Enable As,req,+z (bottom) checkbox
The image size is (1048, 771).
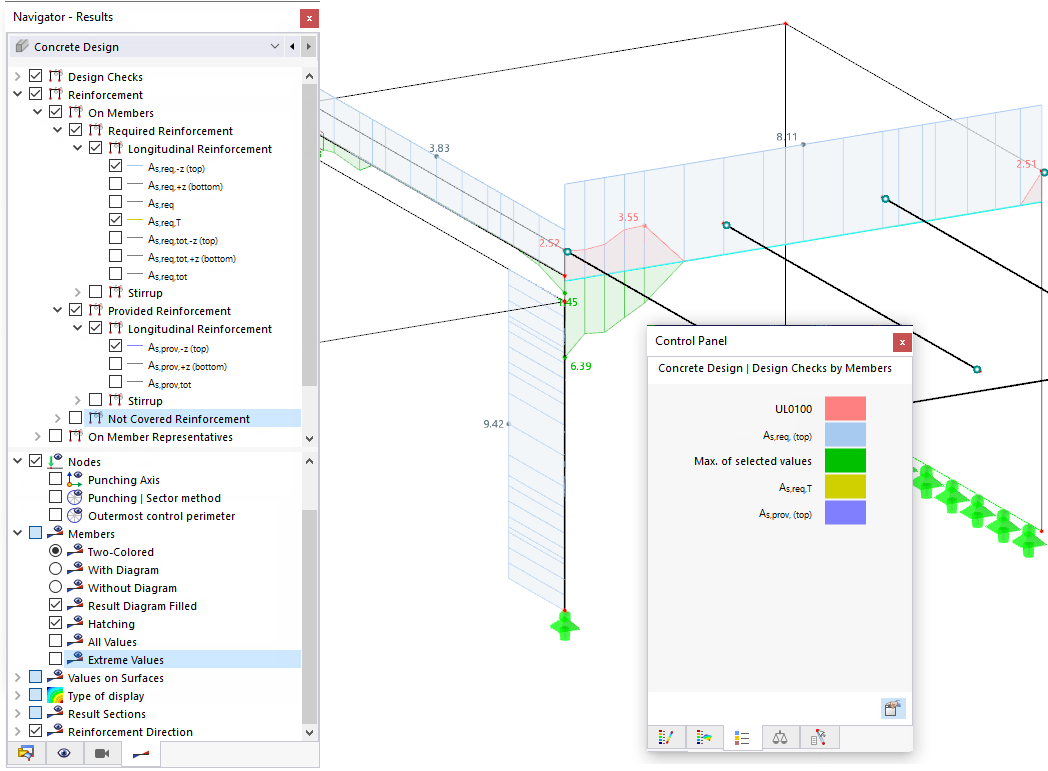(x=116, y=184)
